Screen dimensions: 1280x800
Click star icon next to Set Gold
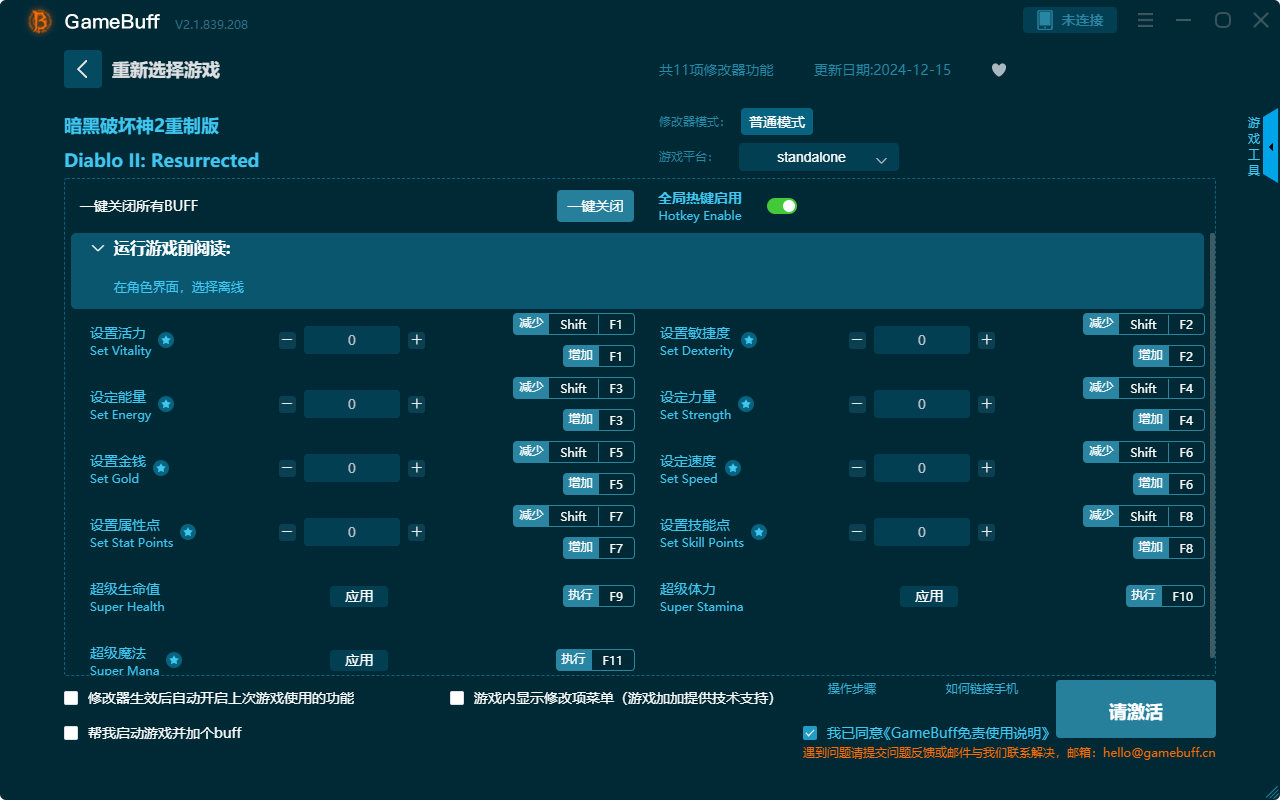[x=161, y=468]
